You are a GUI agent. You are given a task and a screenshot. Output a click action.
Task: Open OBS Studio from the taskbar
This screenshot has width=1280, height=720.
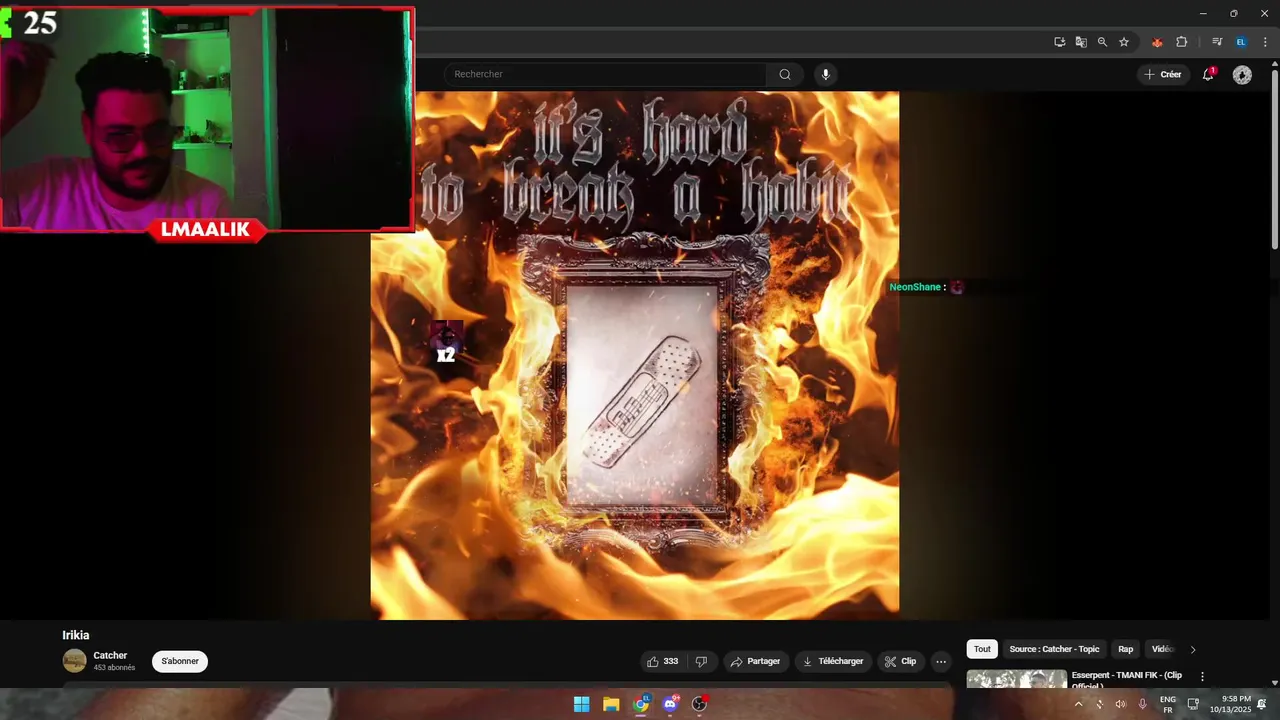(699, 704)
